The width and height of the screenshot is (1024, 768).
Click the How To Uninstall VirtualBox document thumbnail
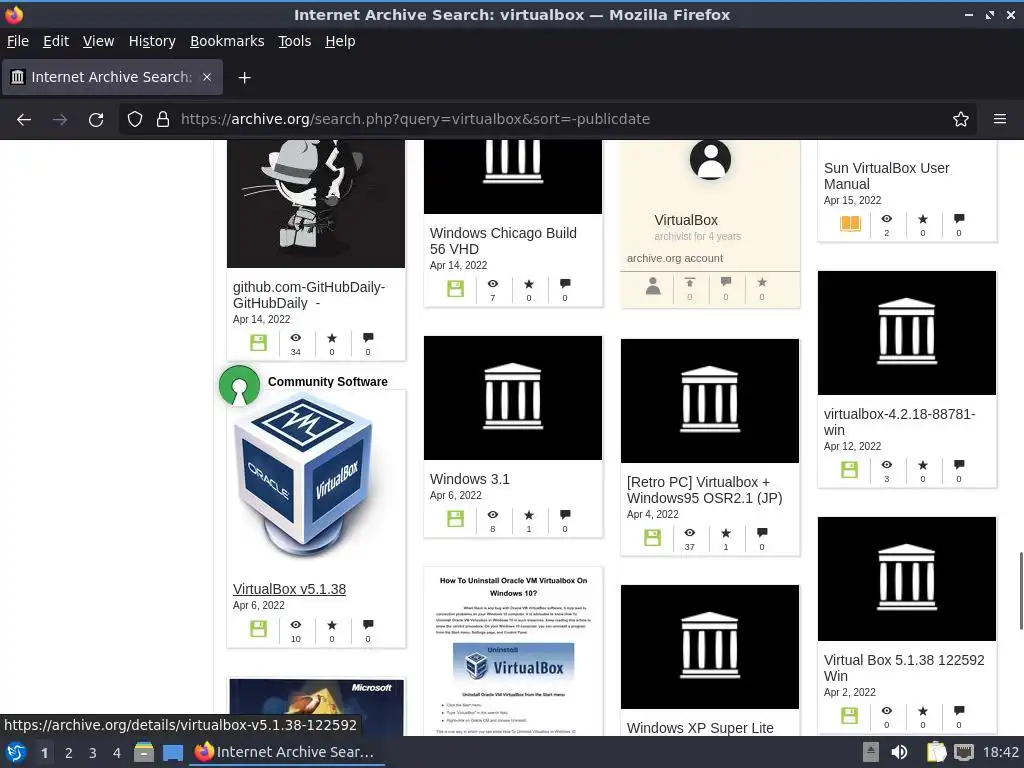pyautogui.click(x=513, y=654)
